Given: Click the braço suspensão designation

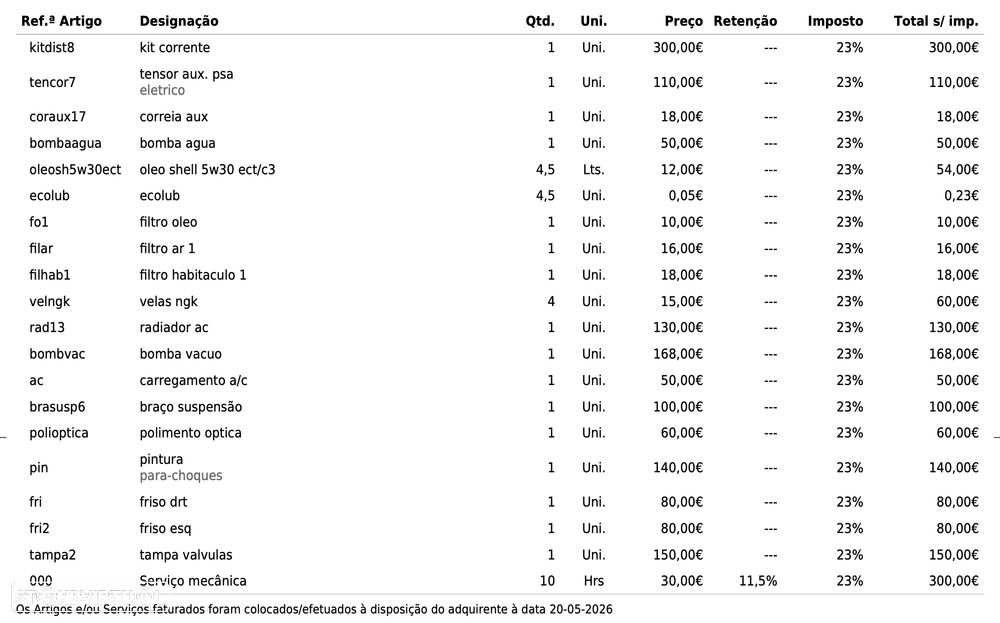Looking at the screenshot, I should click(x=191, y=407).
